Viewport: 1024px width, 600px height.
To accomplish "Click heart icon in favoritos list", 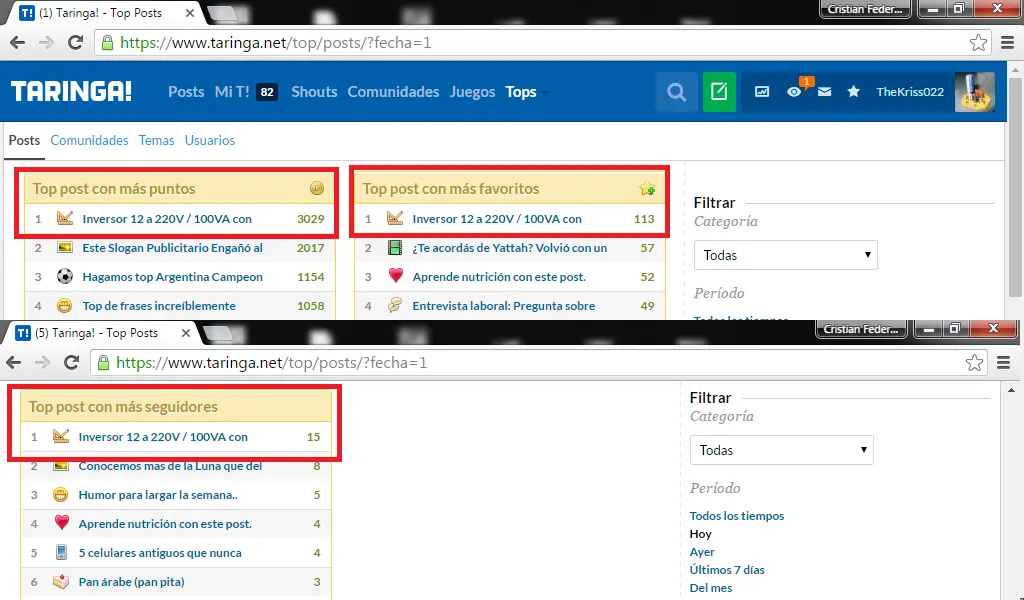I will pos(395,277).
